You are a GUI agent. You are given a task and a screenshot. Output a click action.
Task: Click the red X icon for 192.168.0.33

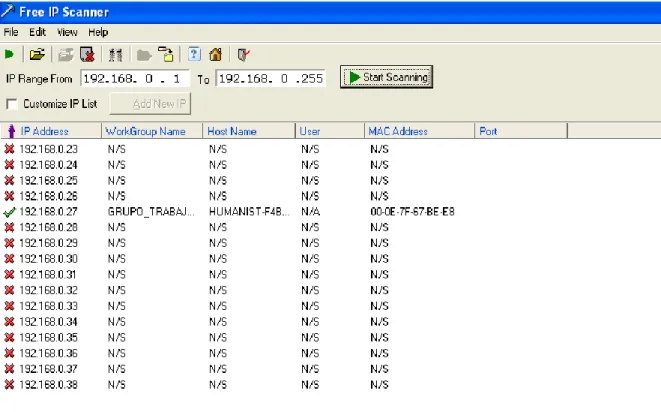9,306
